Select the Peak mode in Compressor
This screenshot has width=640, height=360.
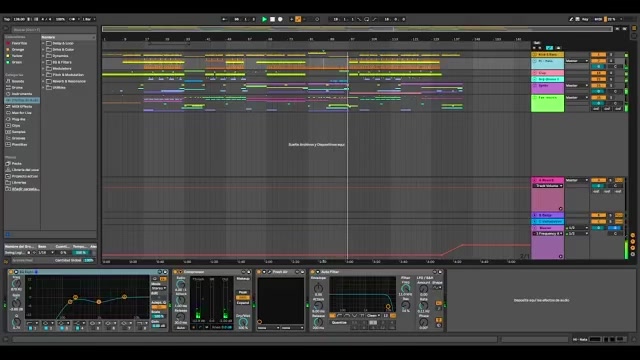click(x=242, y=292)
